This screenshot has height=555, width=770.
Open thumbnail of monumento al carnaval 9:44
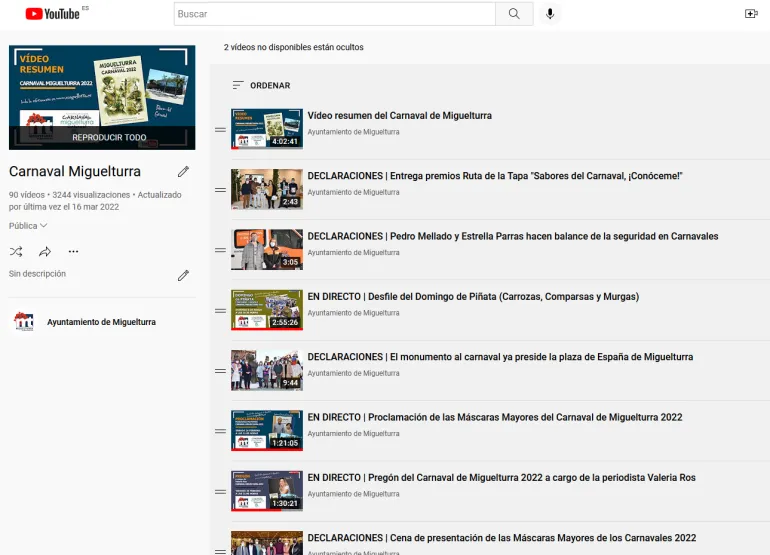(x=267, y=370)
